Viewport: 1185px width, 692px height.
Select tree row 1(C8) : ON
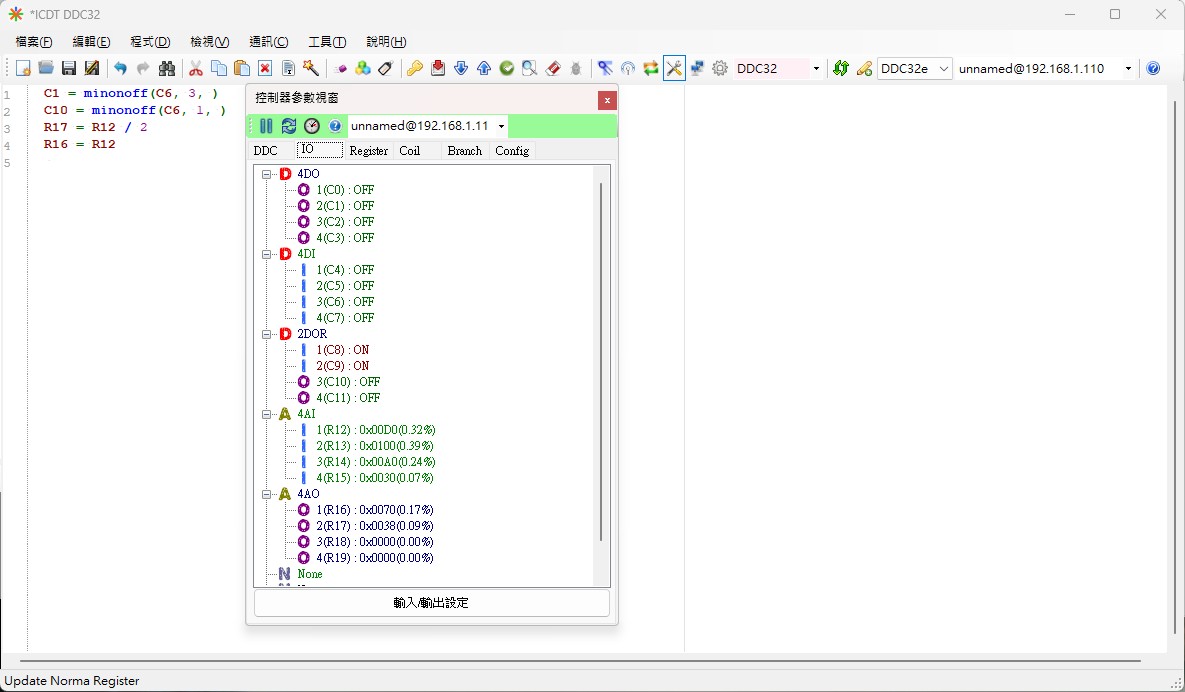tap(343, 350)
